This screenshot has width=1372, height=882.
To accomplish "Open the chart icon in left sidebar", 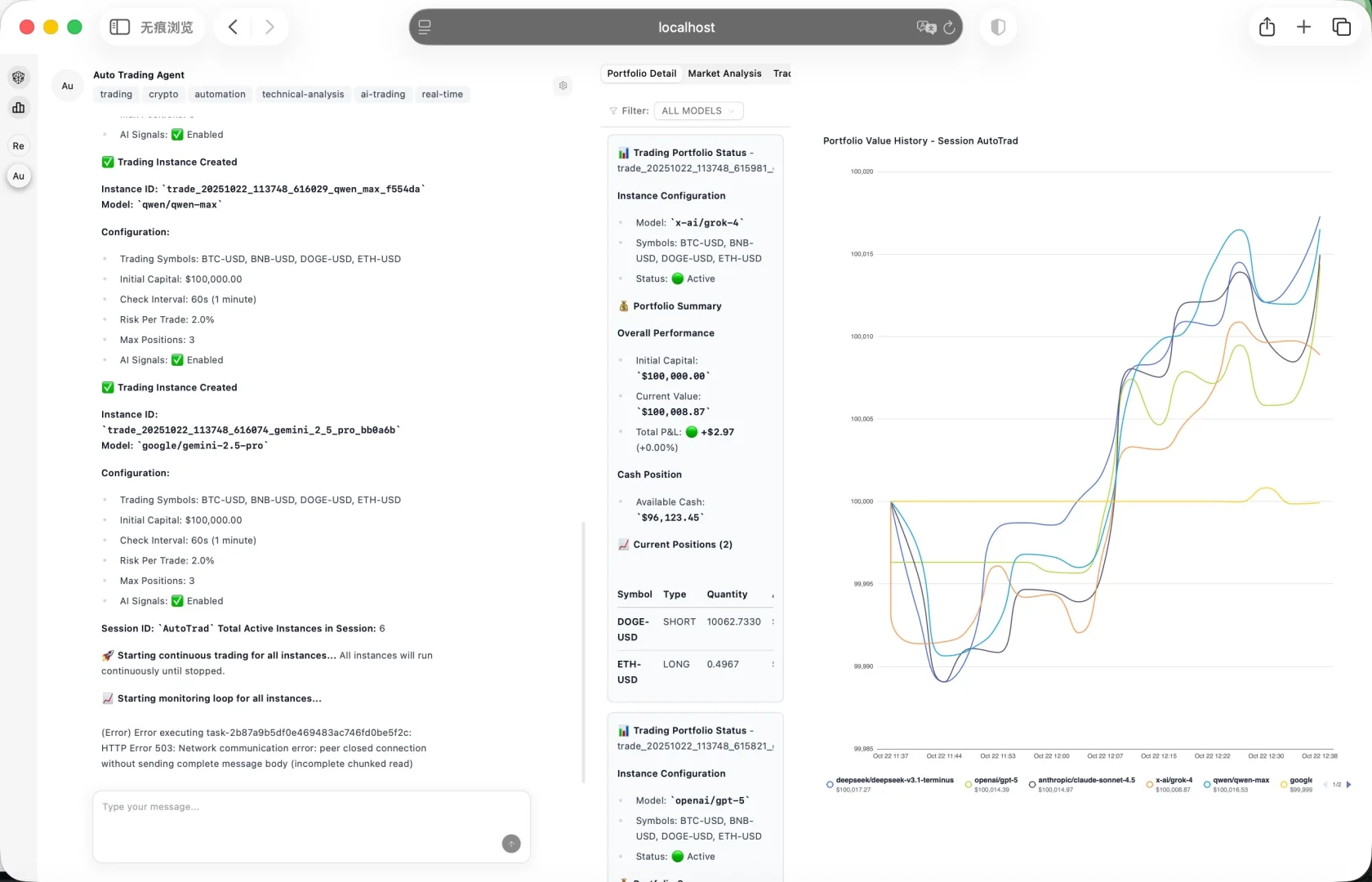I will 18,108.
